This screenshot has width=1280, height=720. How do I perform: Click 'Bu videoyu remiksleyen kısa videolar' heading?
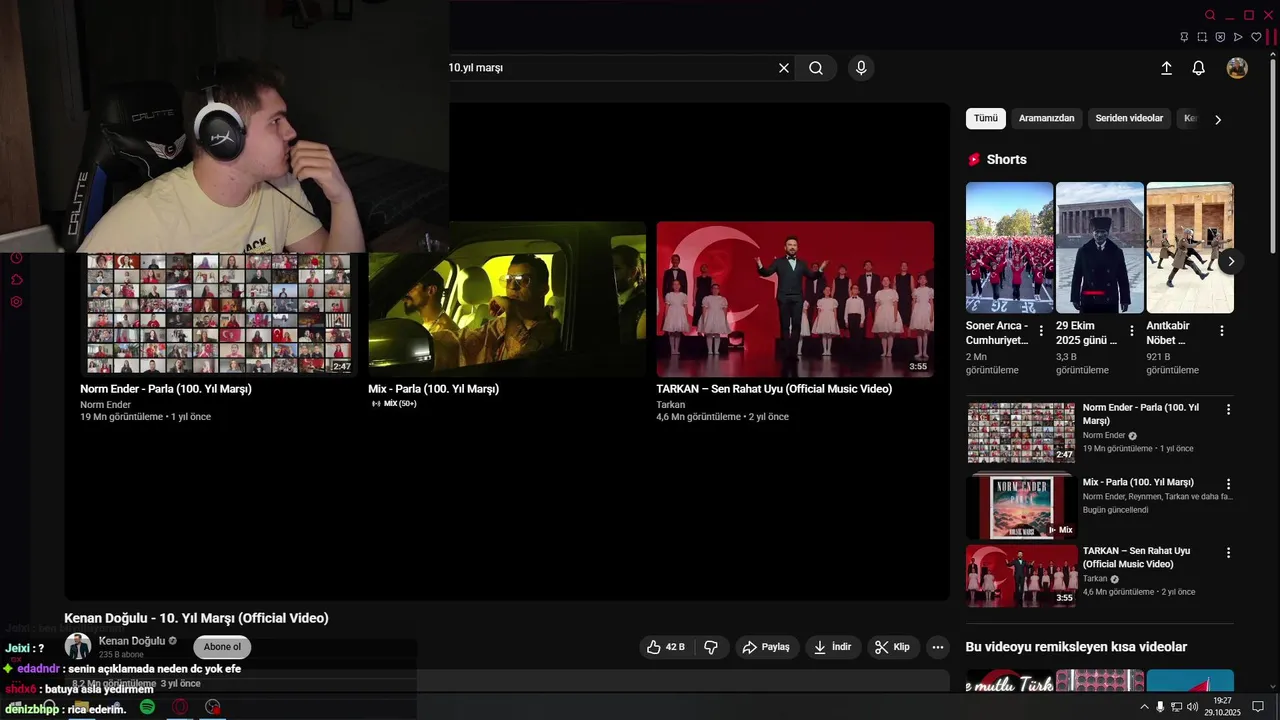click(1076, 647)
